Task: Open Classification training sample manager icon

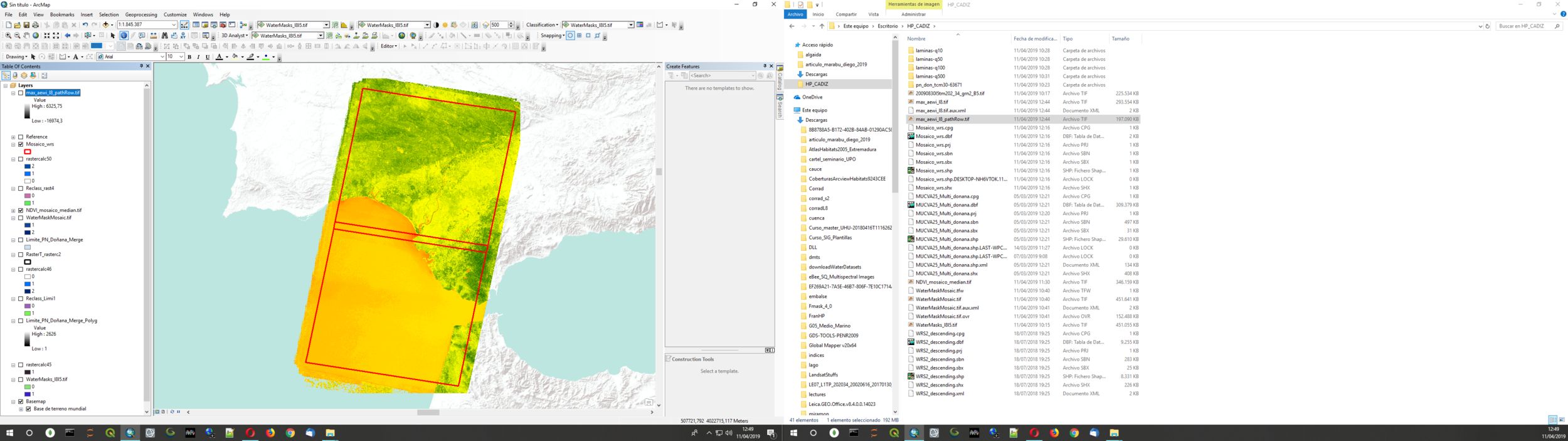Action: [640, 25]
